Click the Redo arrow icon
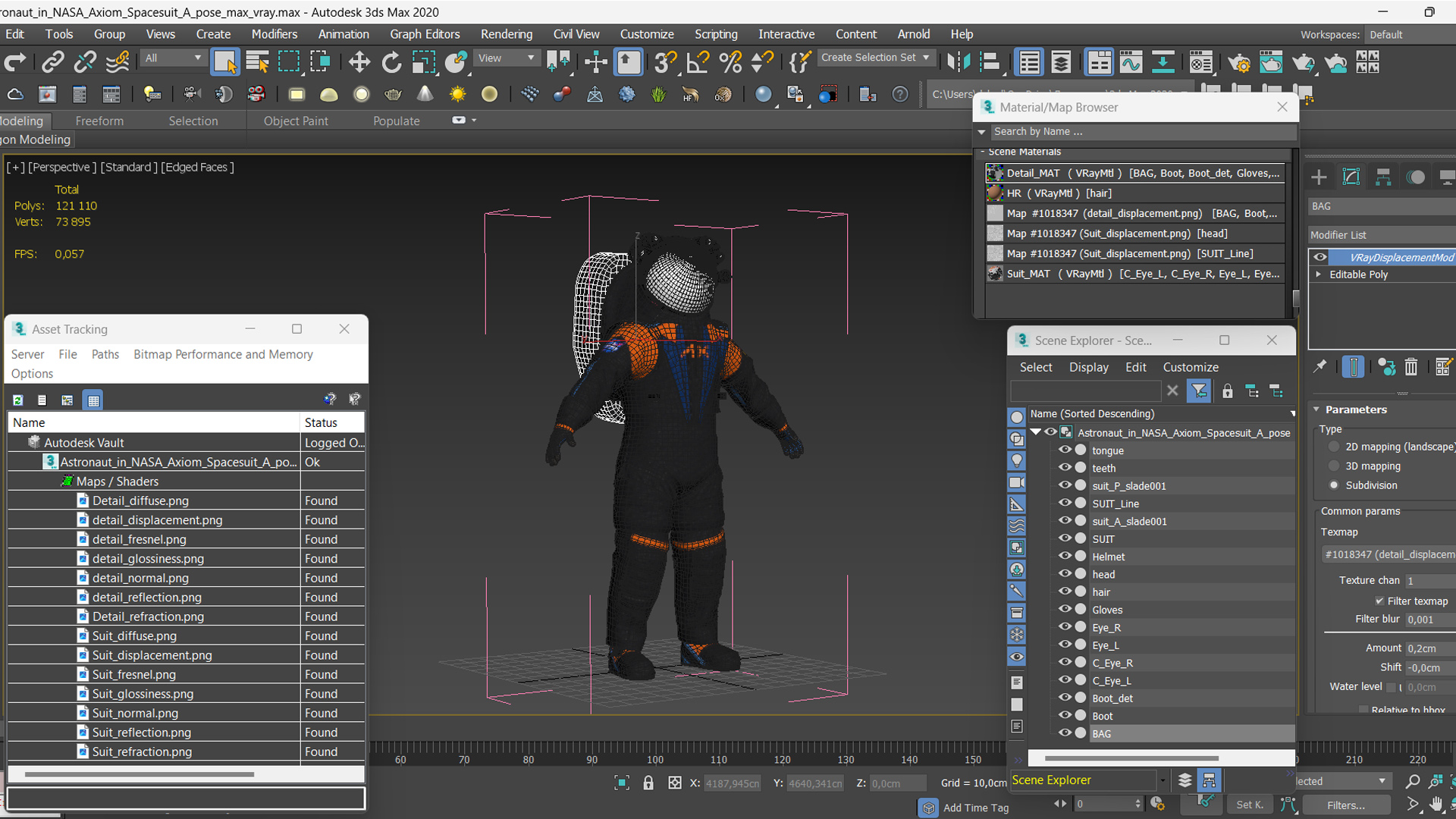This screenshot has width=1456, height=819. (x=15, y=62)
